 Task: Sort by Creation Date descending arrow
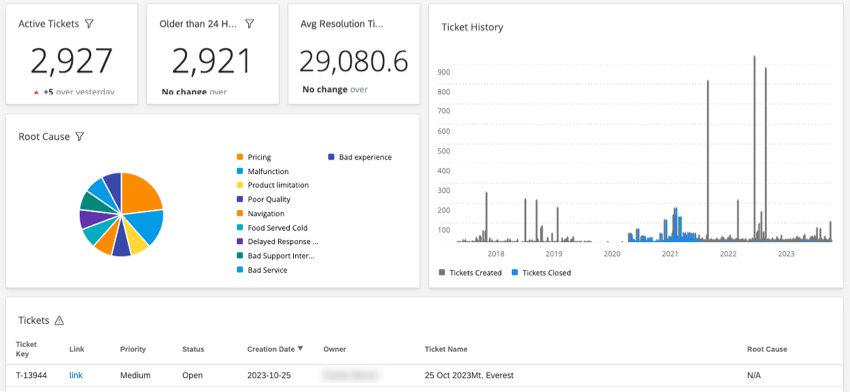(x=300, y=349)
